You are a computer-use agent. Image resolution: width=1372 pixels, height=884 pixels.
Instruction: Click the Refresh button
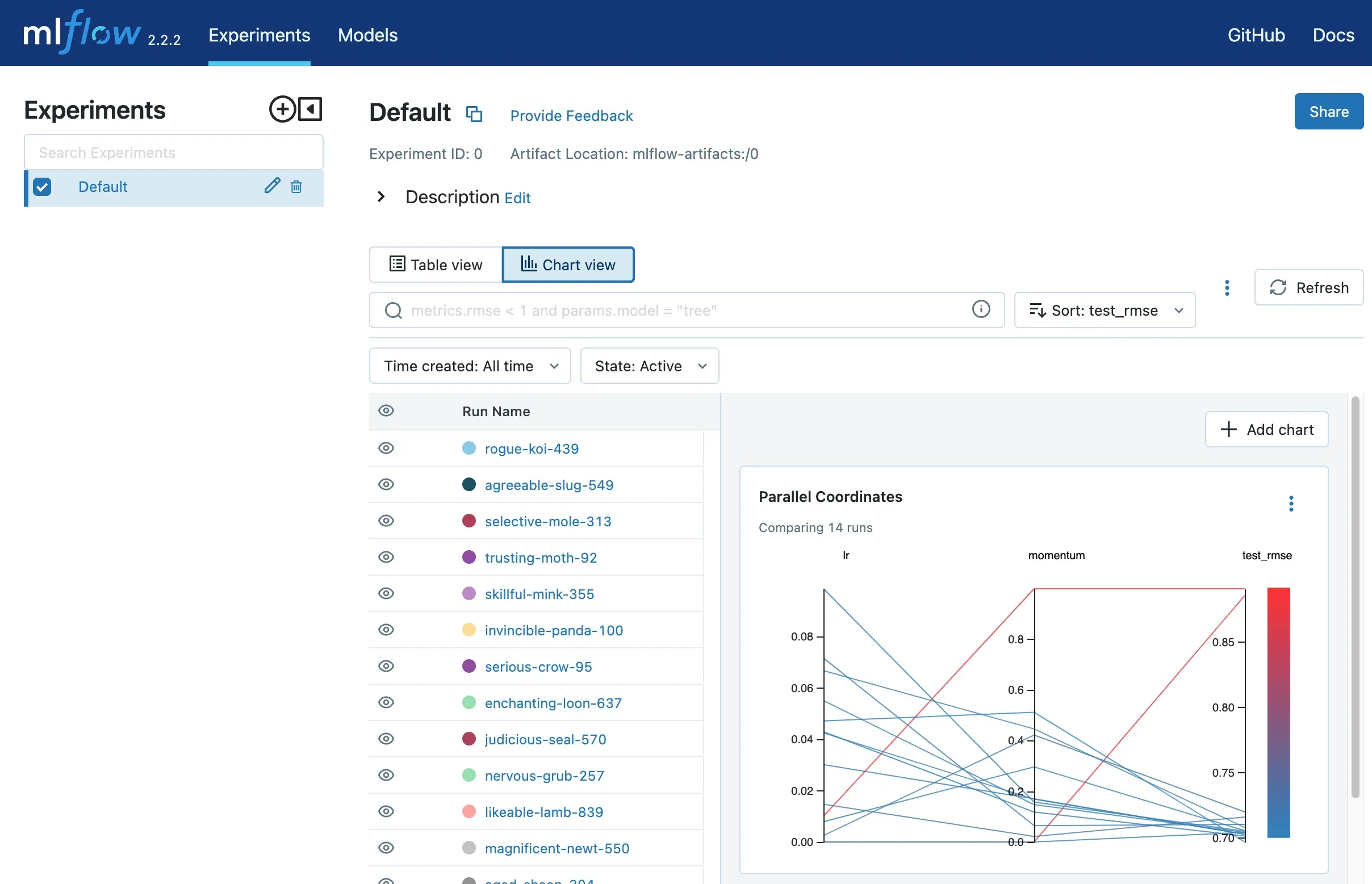coord(1309,287)
